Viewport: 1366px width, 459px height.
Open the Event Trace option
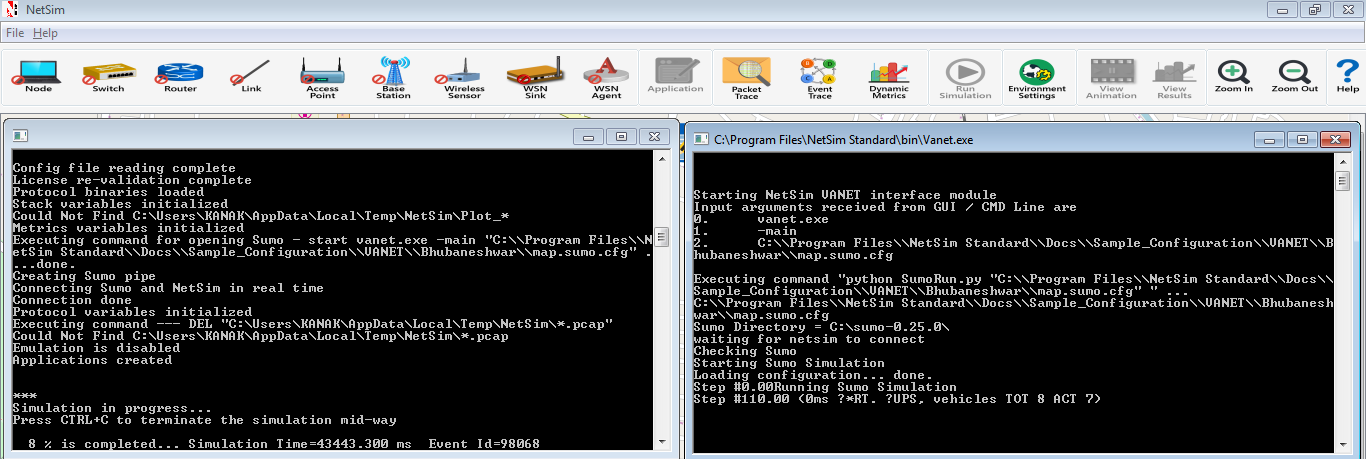point(819,78)
